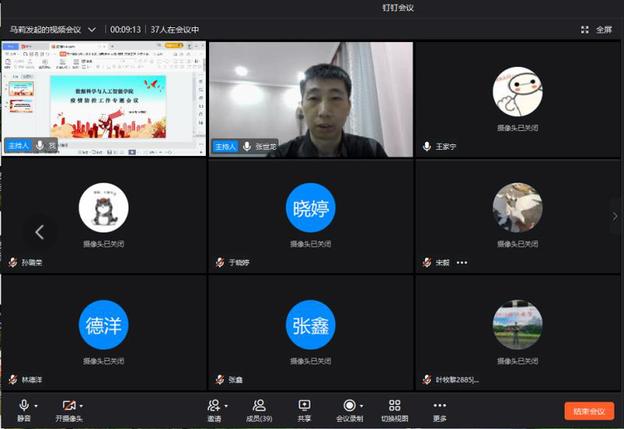Start 会议录制 meeting recording

click(349, 409)
